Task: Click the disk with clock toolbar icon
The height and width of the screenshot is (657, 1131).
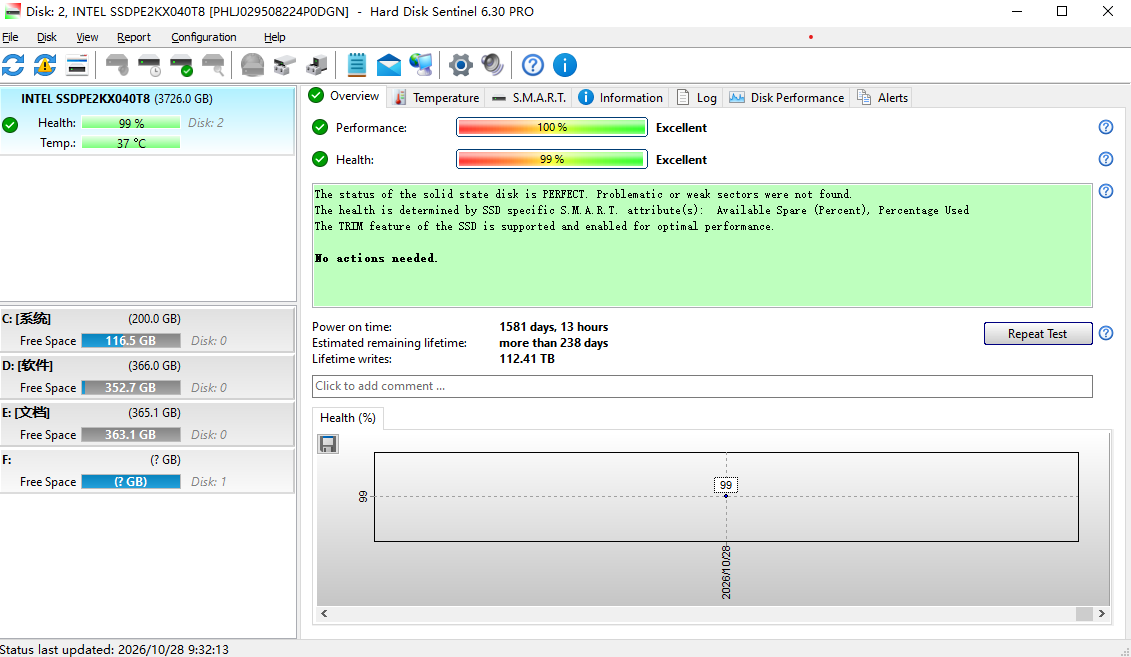Action: coord(149,65)
